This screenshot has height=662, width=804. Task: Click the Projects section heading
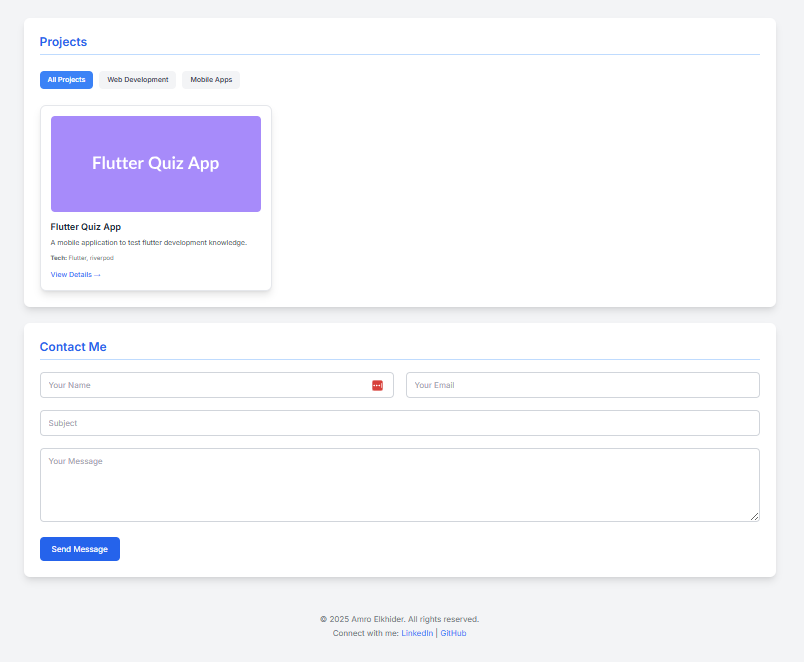[63, 42]
